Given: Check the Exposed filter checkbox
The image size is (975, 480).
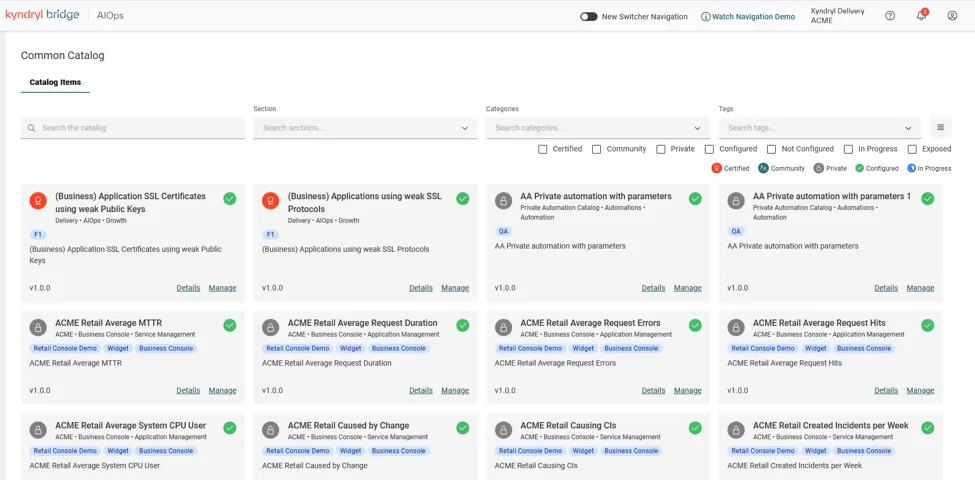Looking at the screenshot, I should click(912, 149).
